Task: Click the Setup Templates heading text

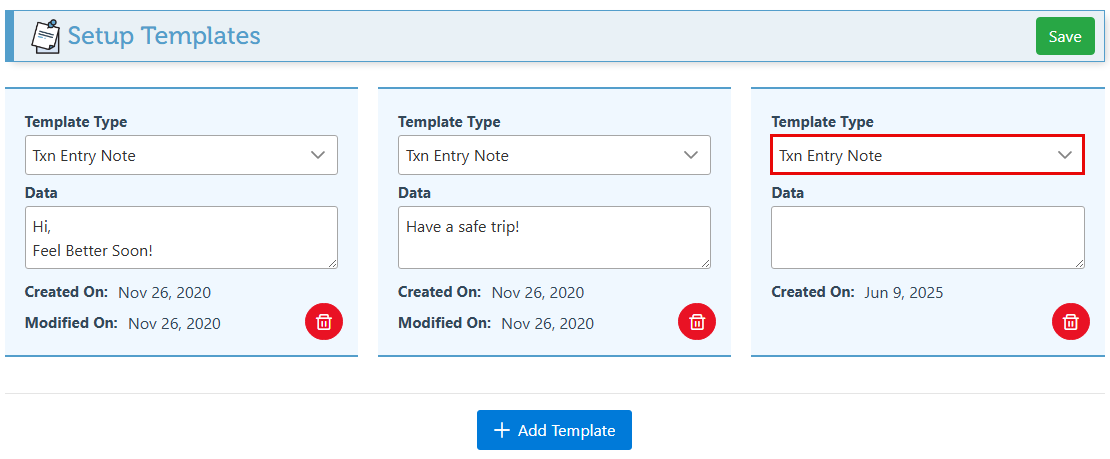Action: pyautogui.click(x=164, y=36)
